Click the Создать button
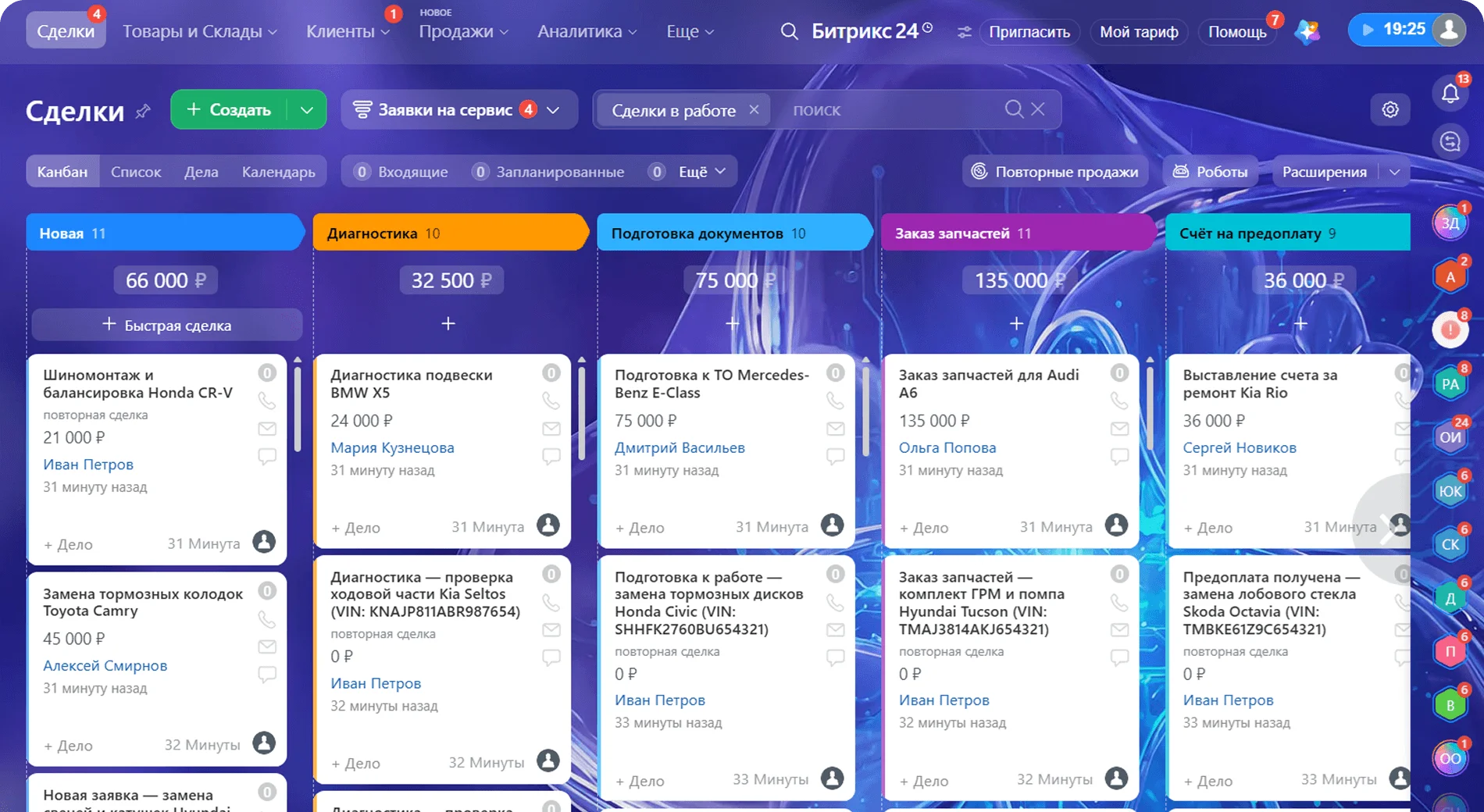Image resolution: width=1484 pixels, height=812 pixels. click(x=229, y=110)
